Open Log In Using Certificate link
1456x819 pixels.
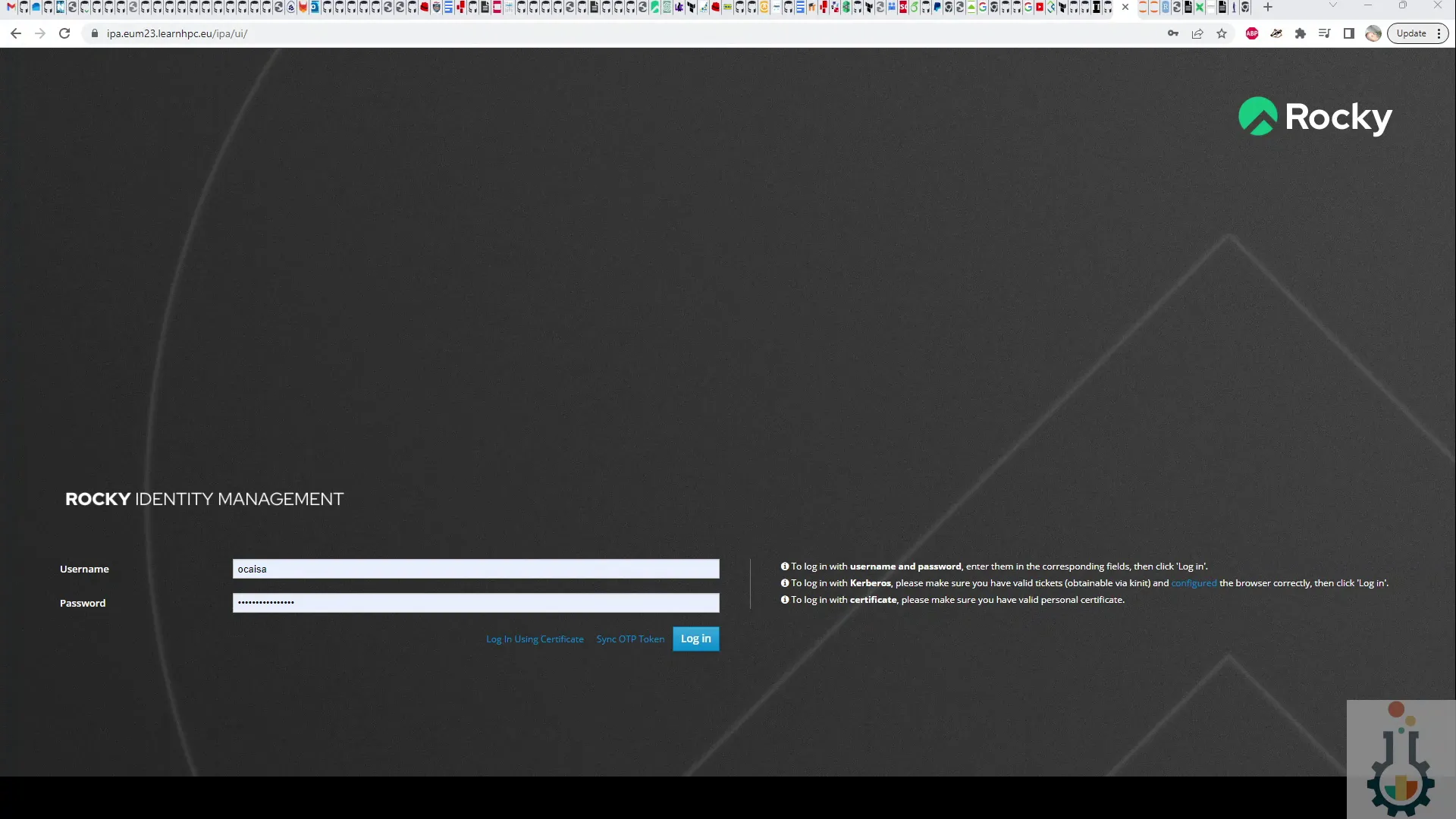(x=535, y=639)
